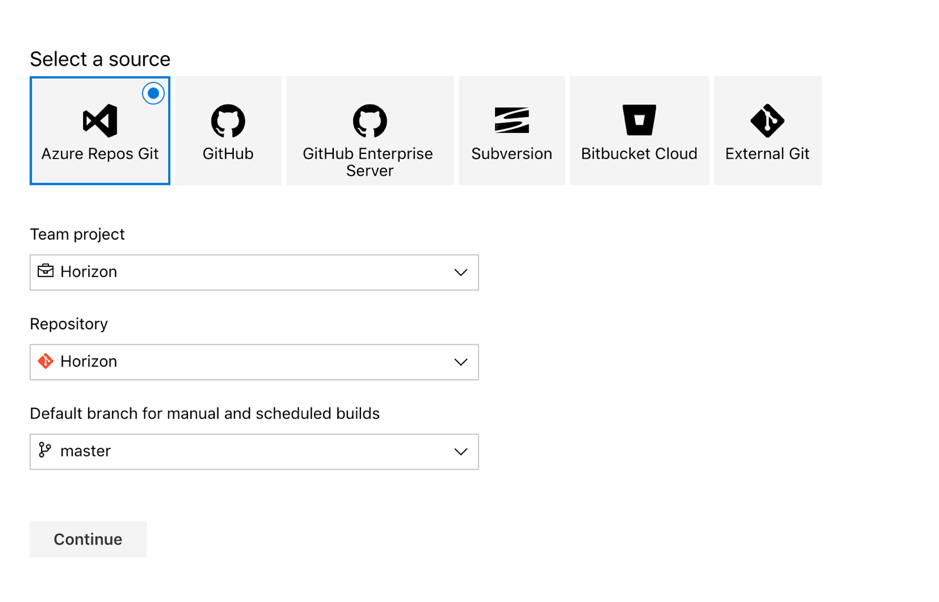Select the Subversion source label
The image size is (939, 602).
tap(511, 154)
